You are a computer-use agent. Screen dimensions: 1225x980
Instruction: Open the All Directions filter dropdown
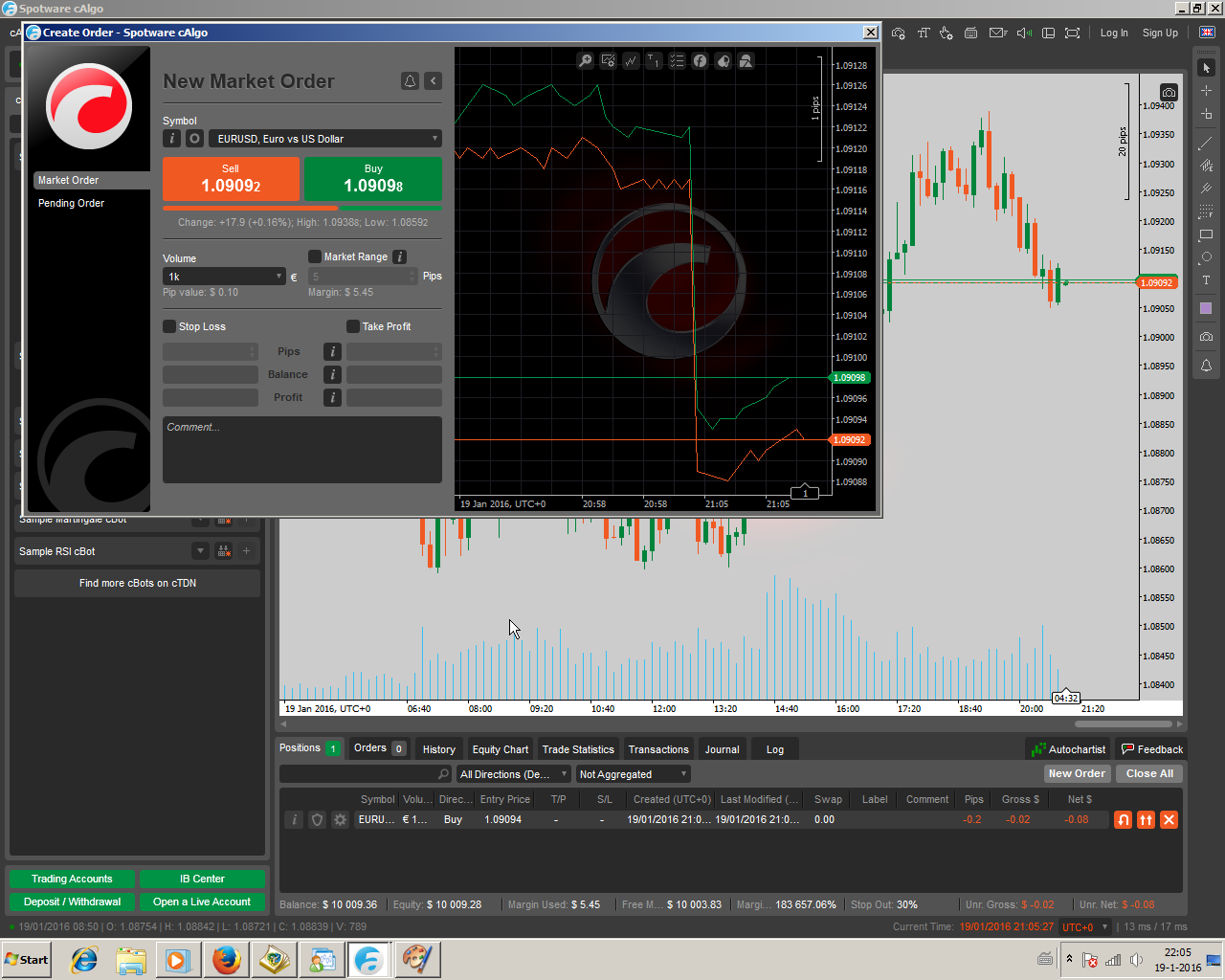click(514, 774)
